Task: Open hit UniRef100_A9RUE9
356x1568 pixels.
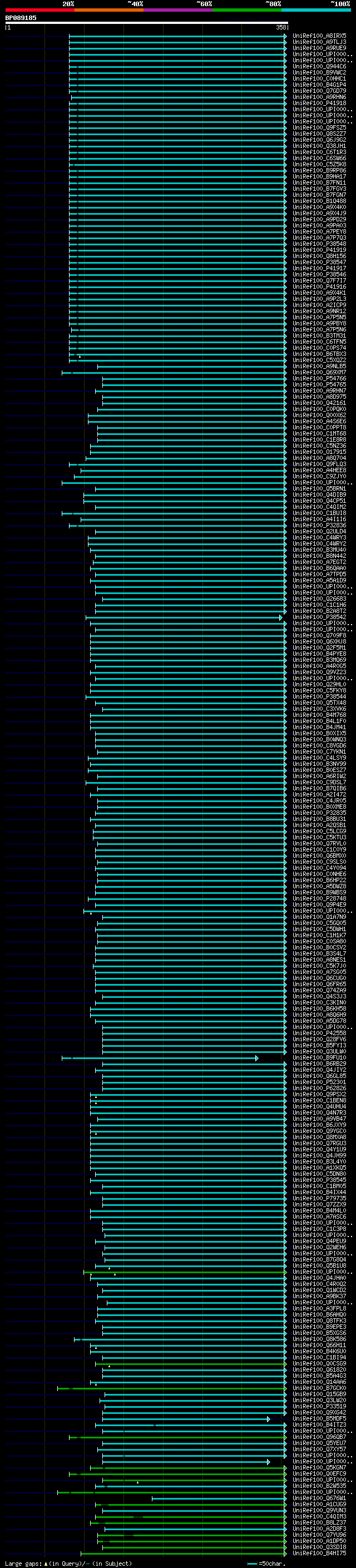Action: pos(319,48)
